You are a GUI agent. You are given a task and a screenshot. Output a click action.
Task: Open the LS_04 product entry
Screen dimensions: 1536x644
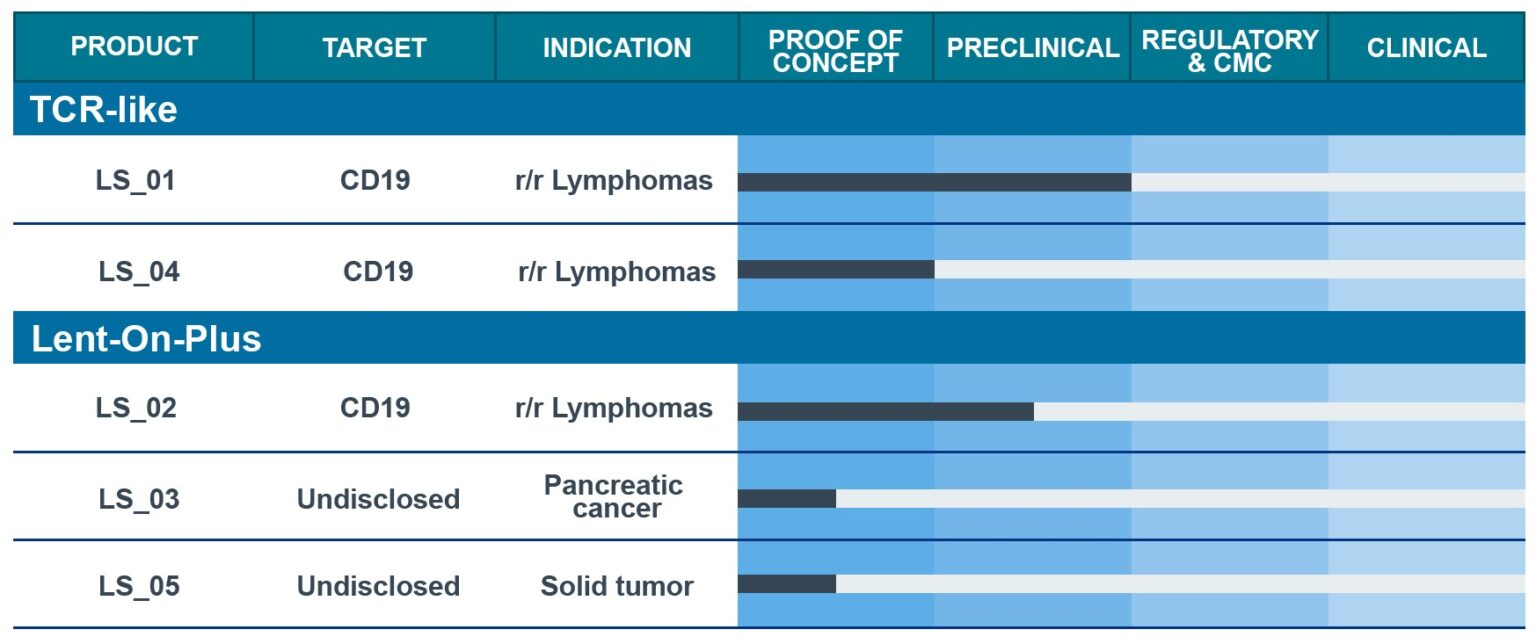pos(139,271)
